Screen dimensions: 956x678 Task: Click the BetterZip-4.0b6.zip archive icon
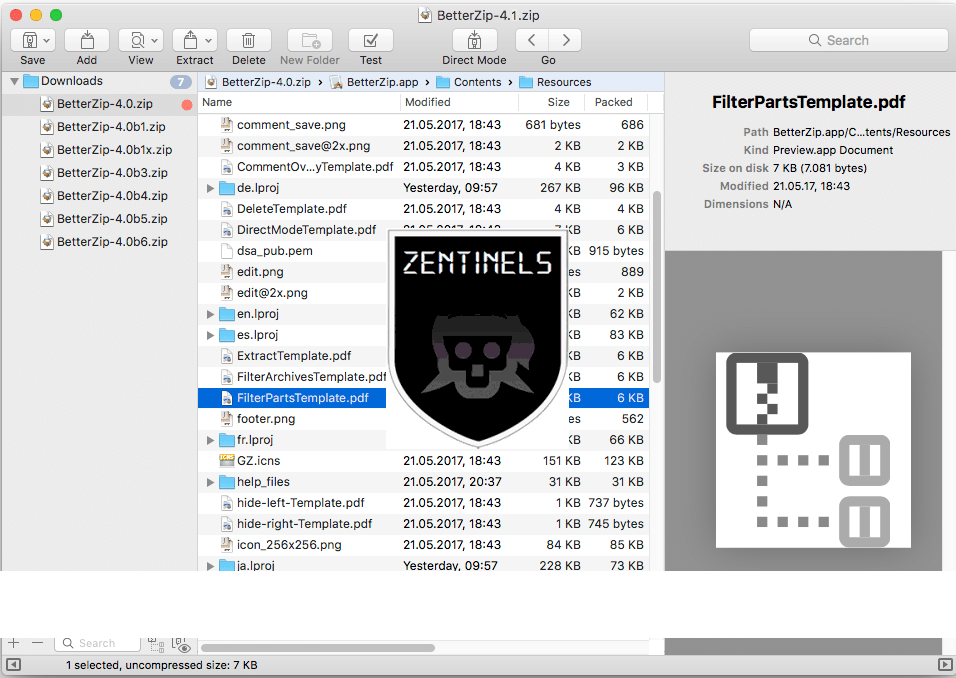tap(47, 242)
